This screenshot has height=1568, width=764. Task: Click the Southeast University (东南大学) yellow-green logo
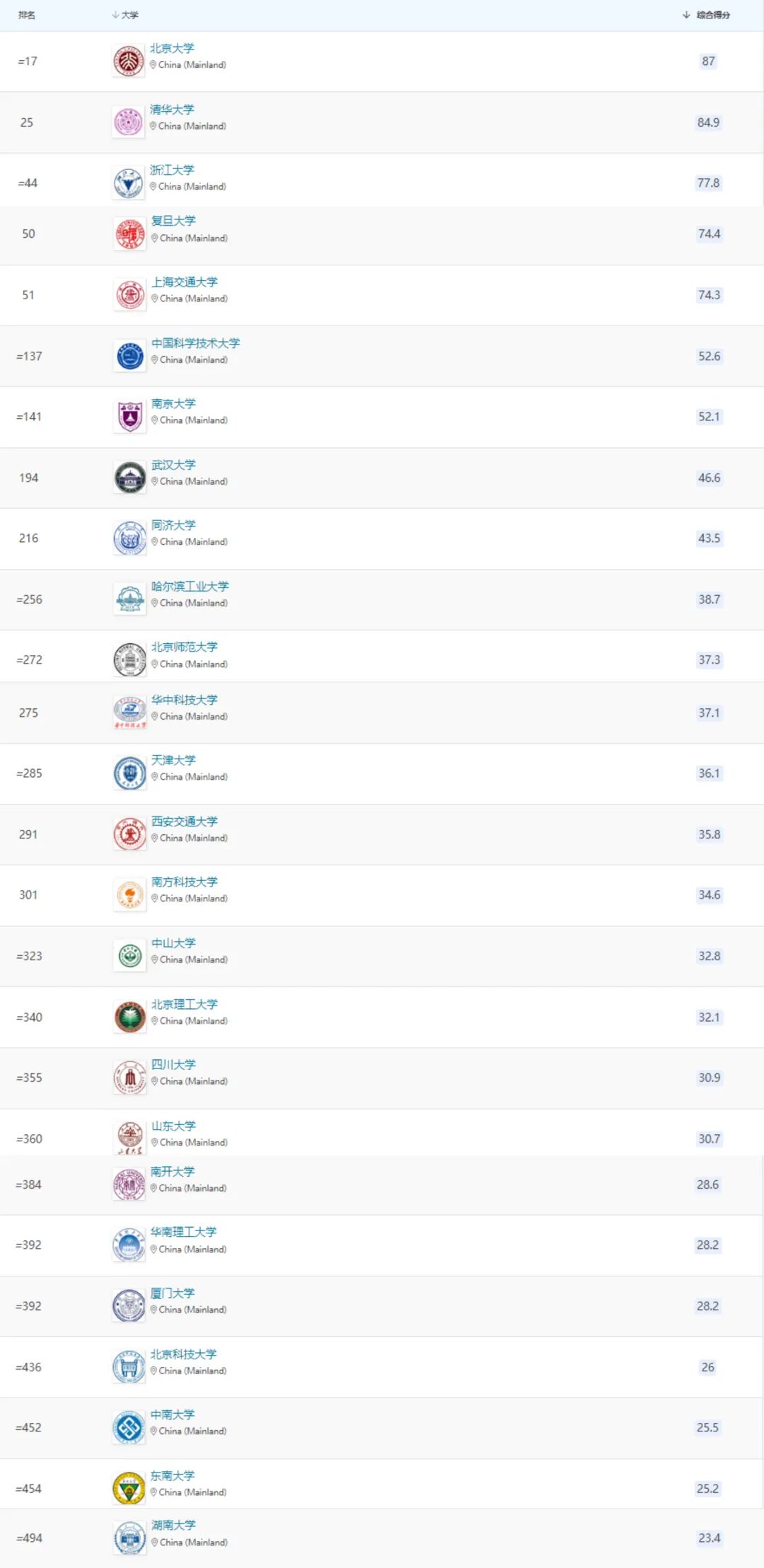128,1489
